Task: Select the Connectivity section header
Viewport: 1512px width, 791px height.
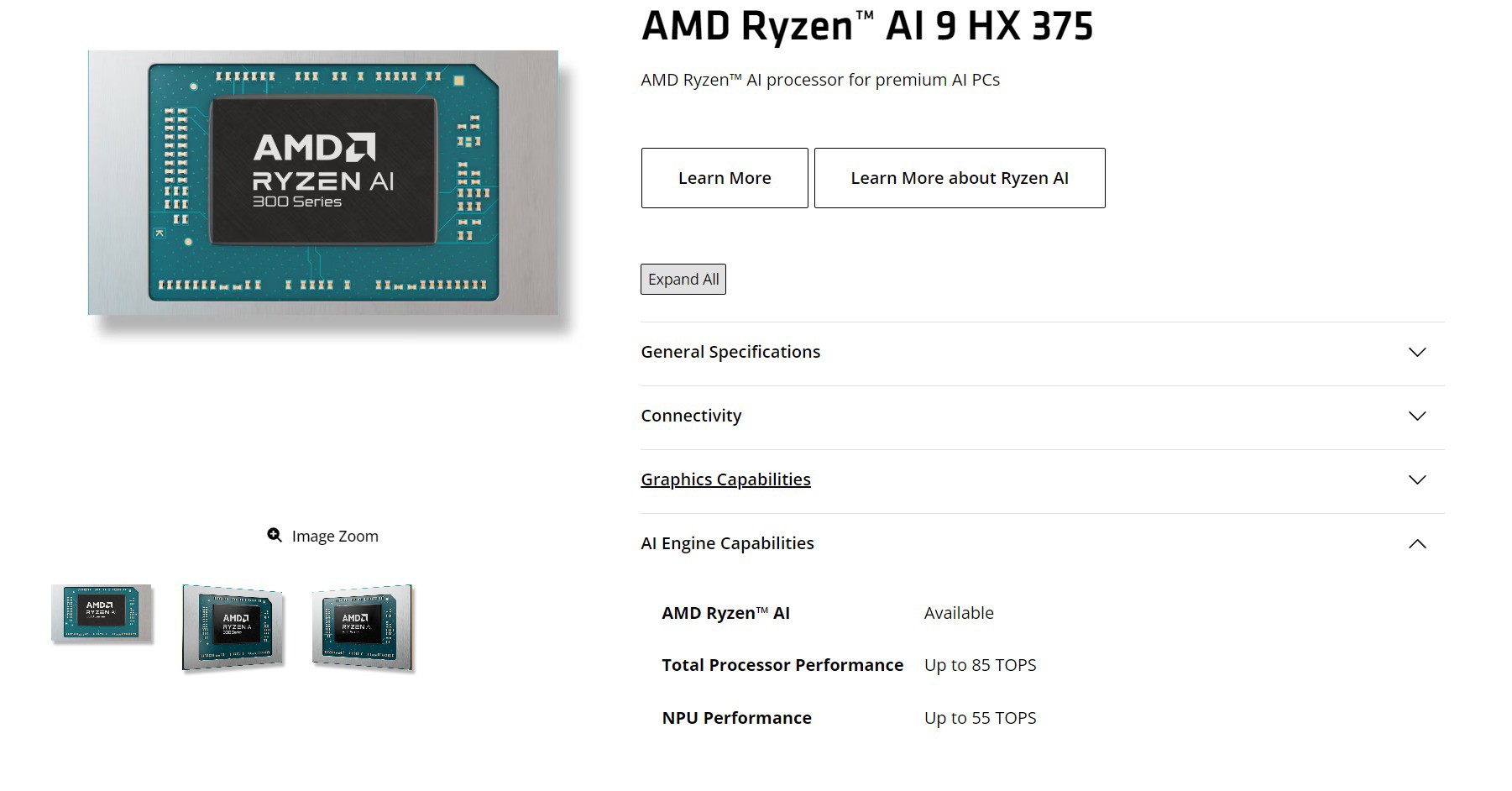Action: click(x=691, y=416)
